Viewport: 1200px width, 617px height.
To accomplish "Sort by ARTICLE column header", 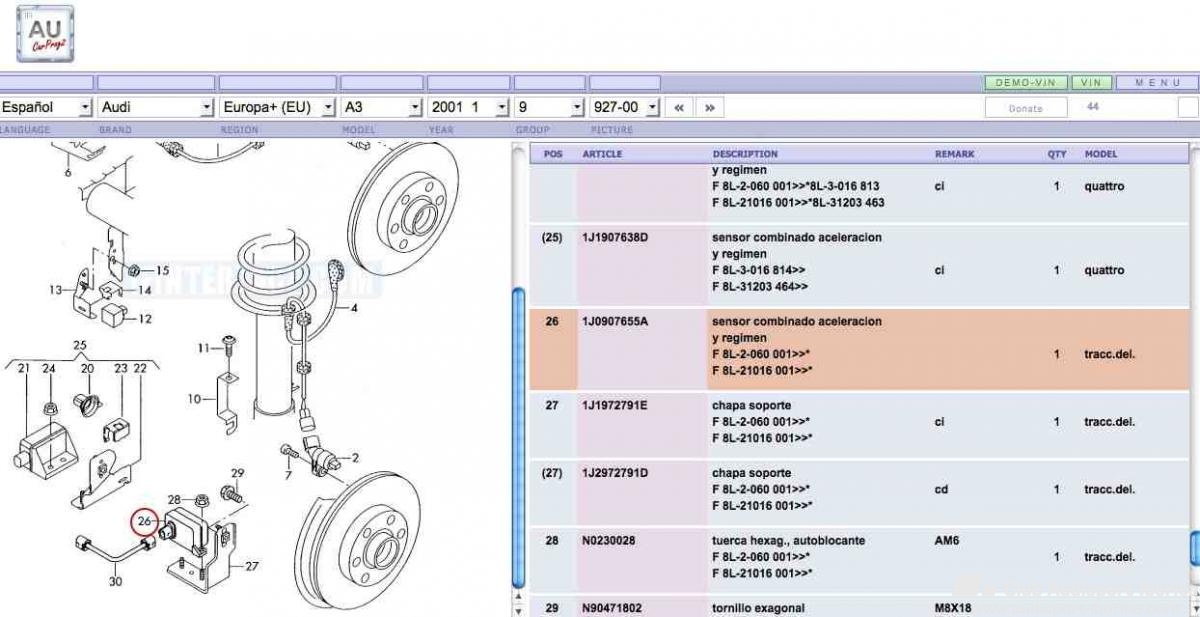I will coord(602,154).
